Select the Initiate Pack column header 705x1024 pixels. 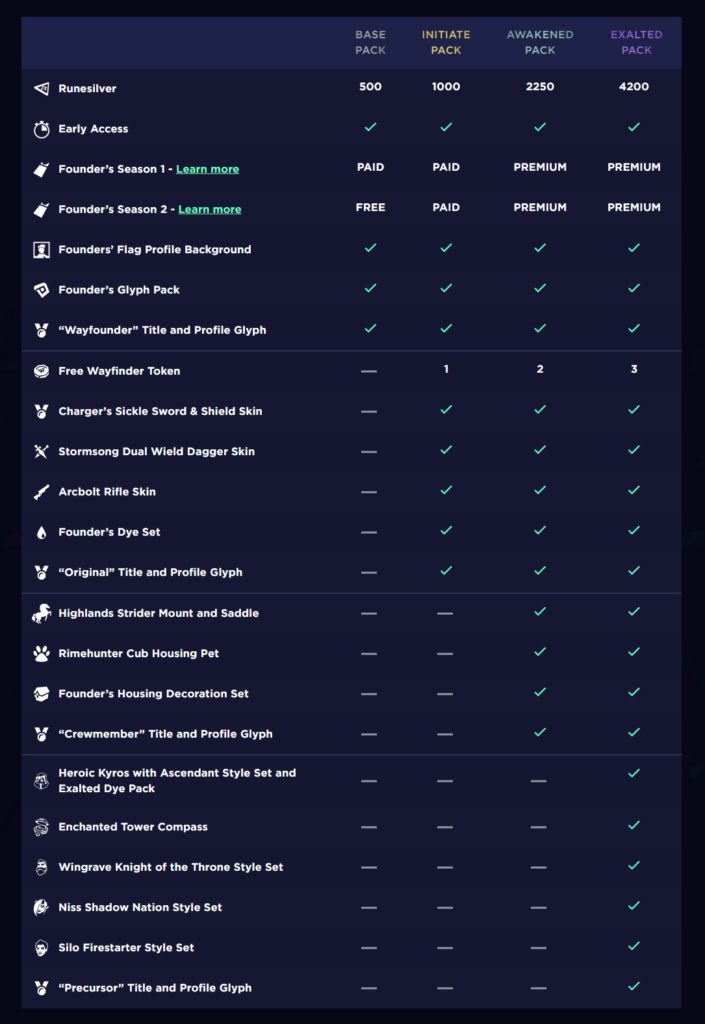pos(446,42)
